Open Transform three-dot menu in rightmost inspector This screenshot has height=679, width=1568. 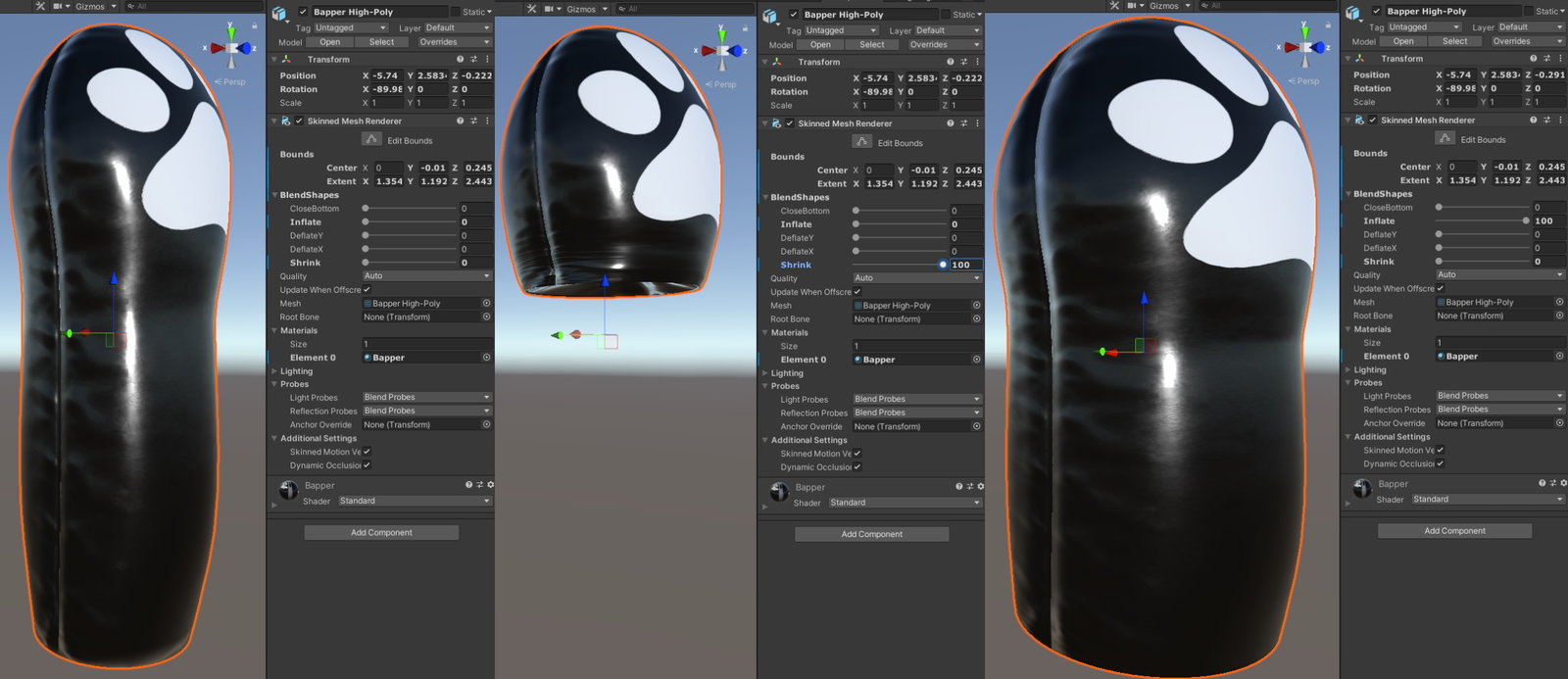(x=1560, y=59)
